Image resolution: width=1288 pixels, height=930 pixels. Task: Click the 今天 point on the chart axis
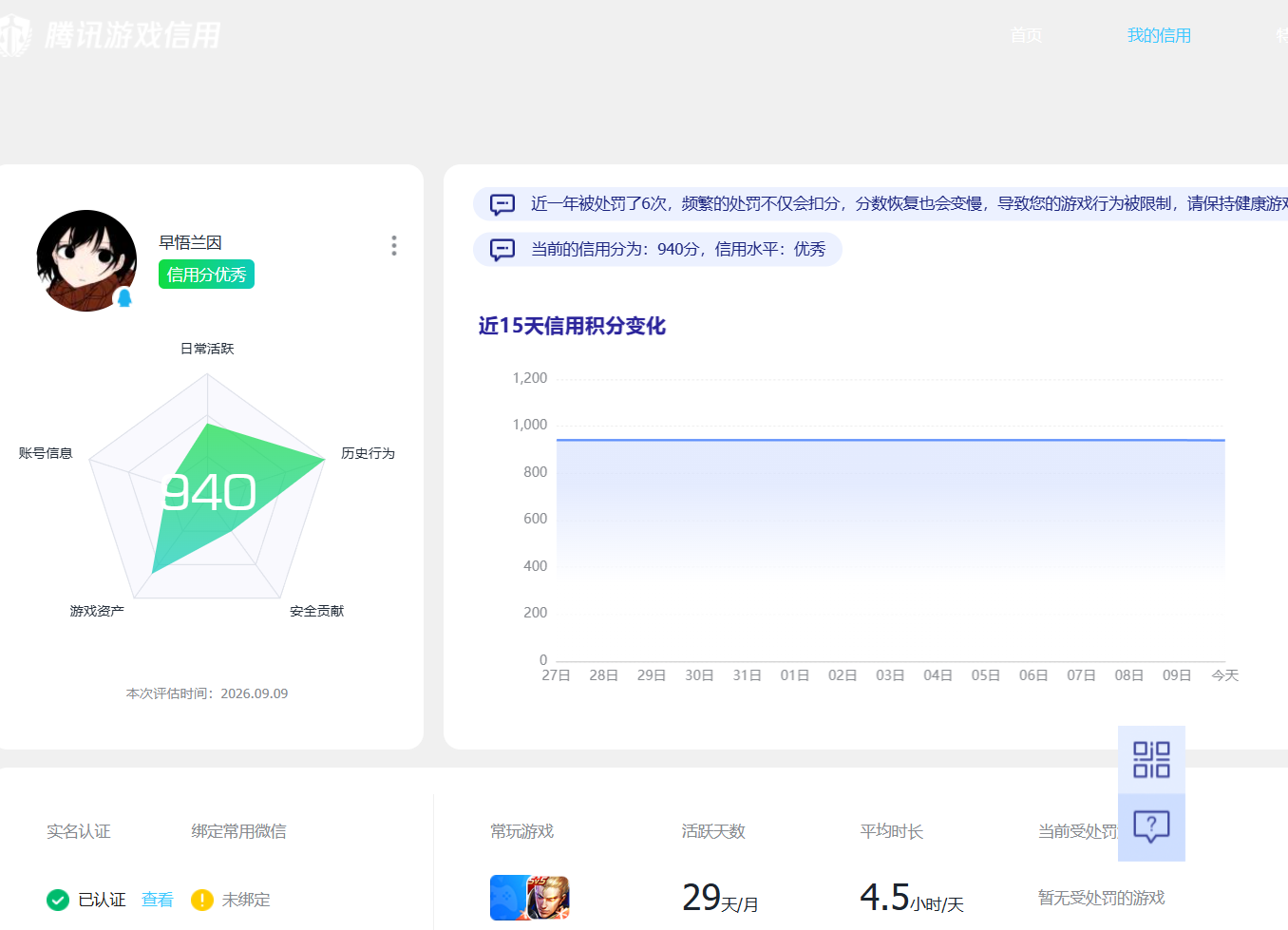coord(1225,675)
